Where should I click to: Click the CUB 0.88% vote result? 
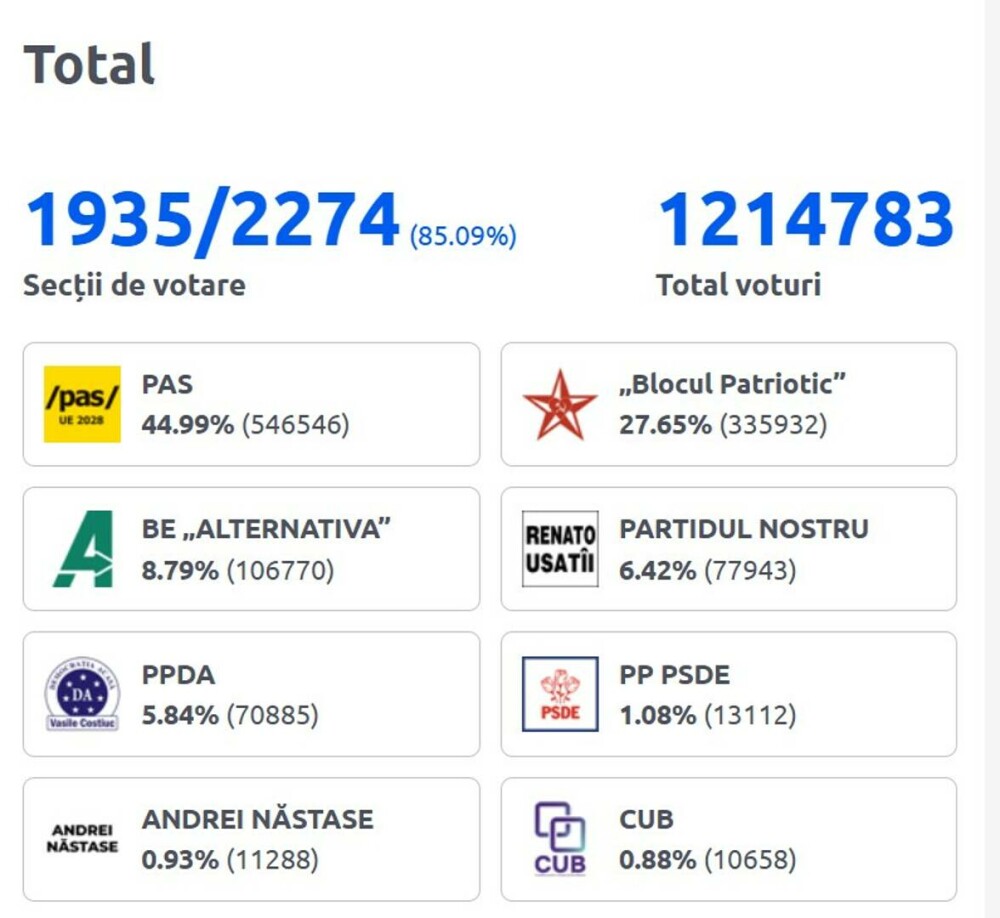point(708,860)
